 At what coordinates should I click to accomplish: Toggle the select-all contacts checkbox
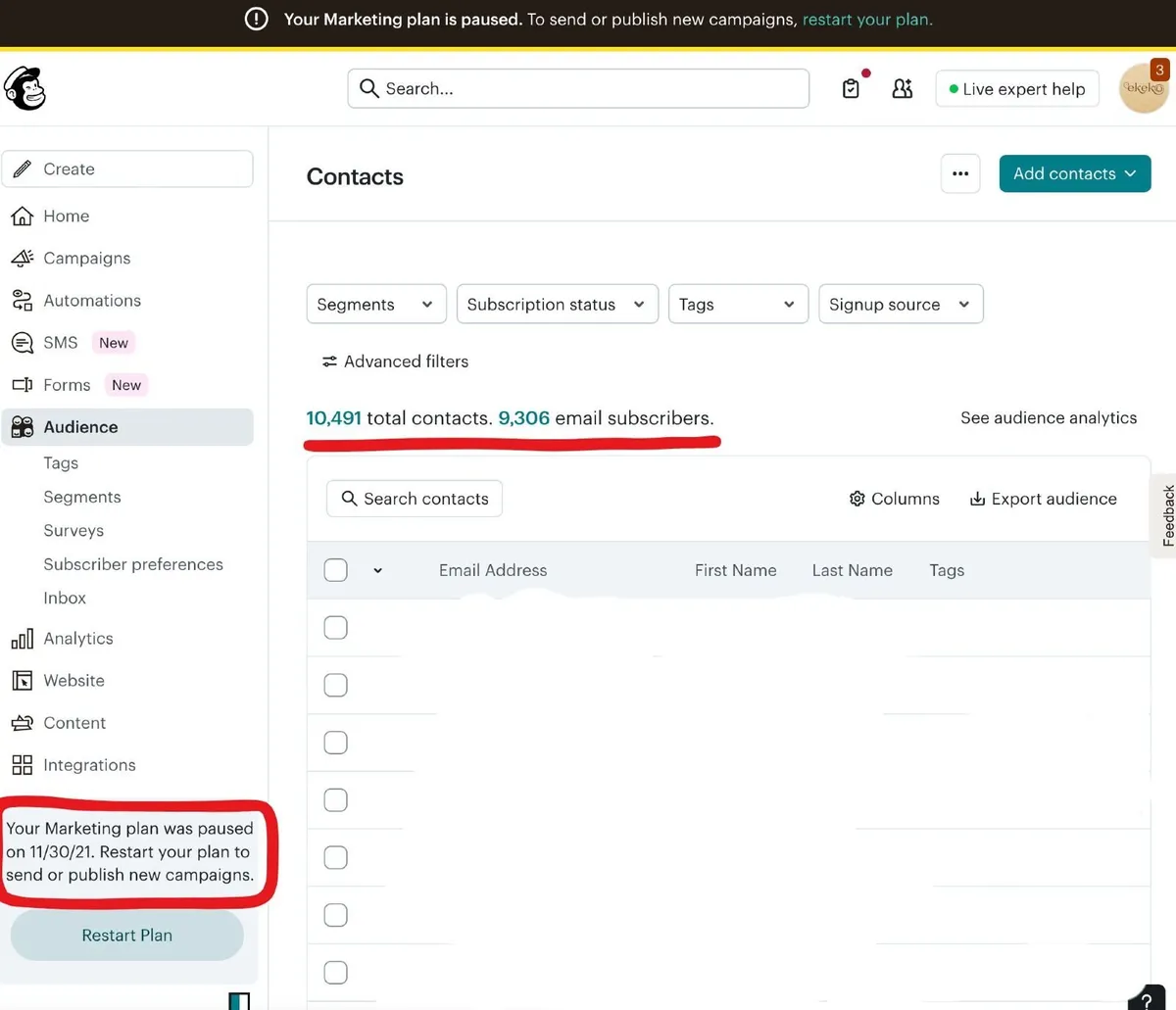point(335,570)
